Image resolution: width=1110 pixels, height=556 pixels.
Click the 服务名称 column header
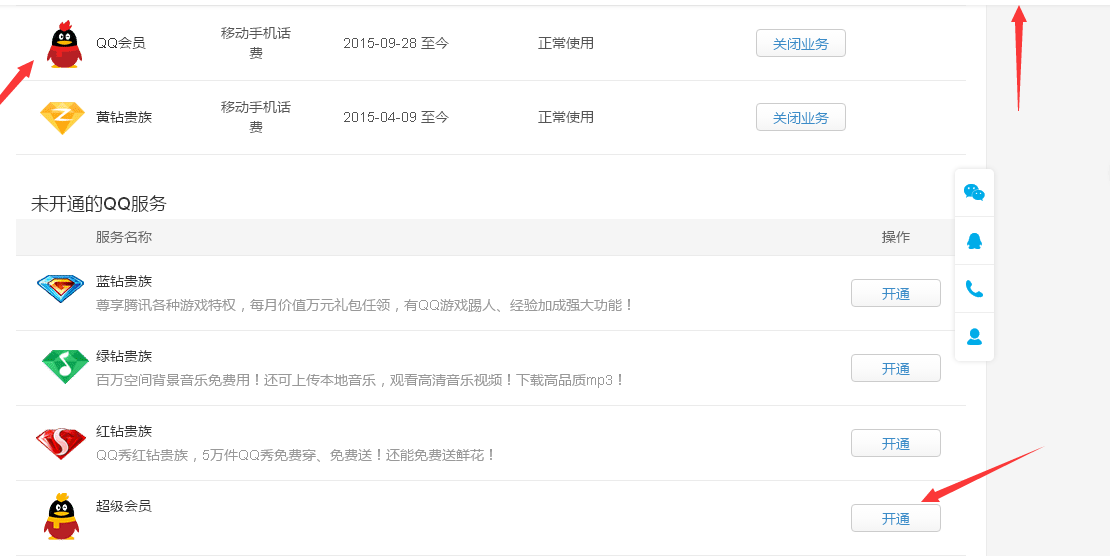(x=124, y=237)
